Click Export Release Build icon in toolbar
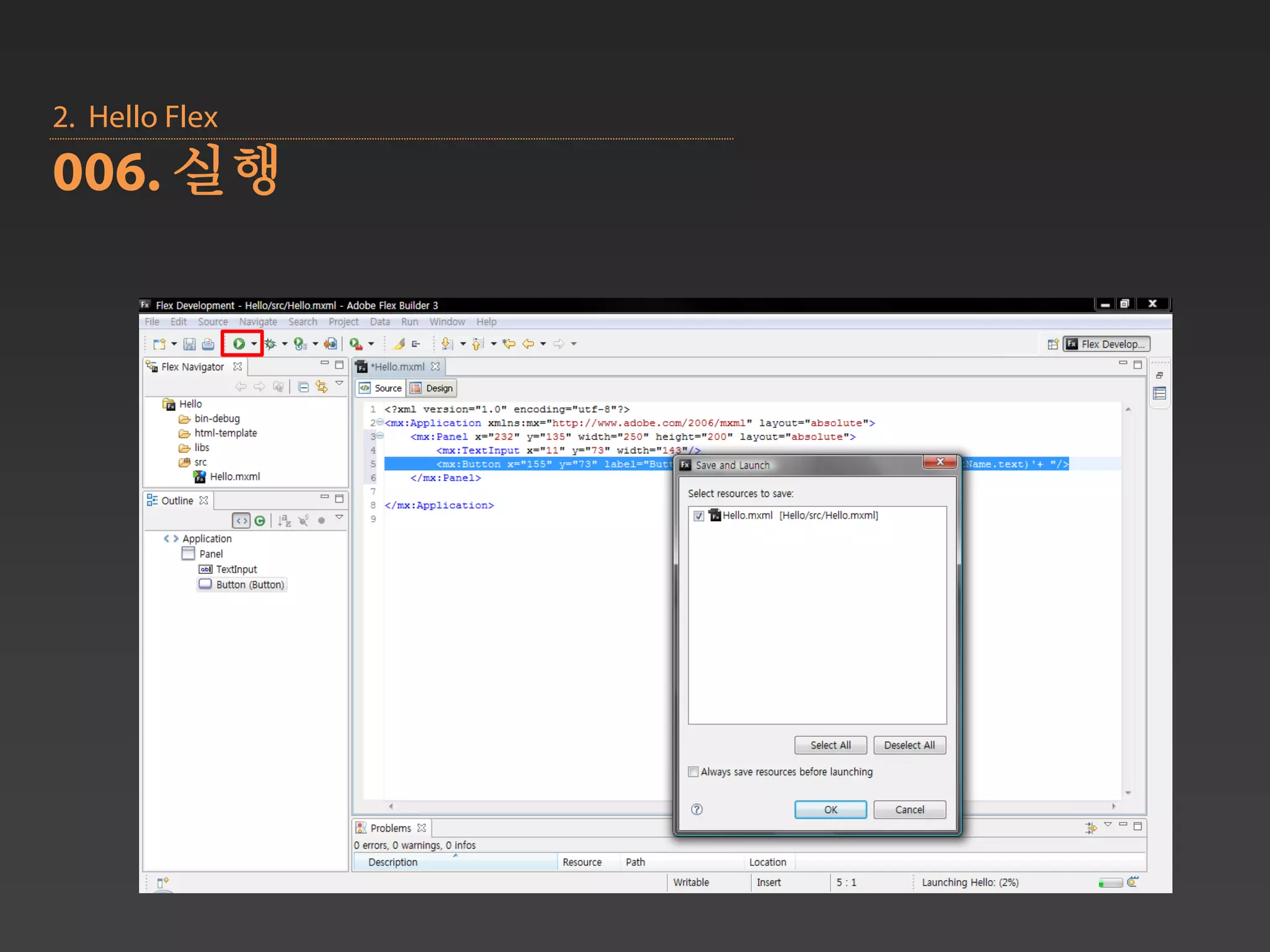This screenshot has width=1270, height=952. [x=331, y=344]
